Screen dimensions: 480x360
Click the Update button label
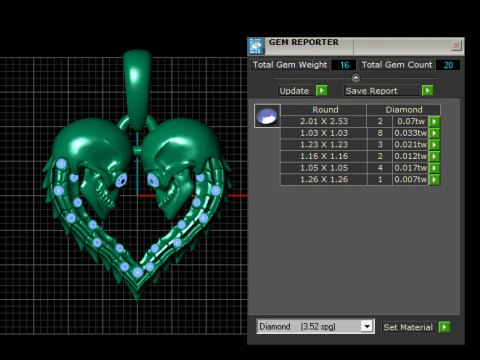(294, 91)
